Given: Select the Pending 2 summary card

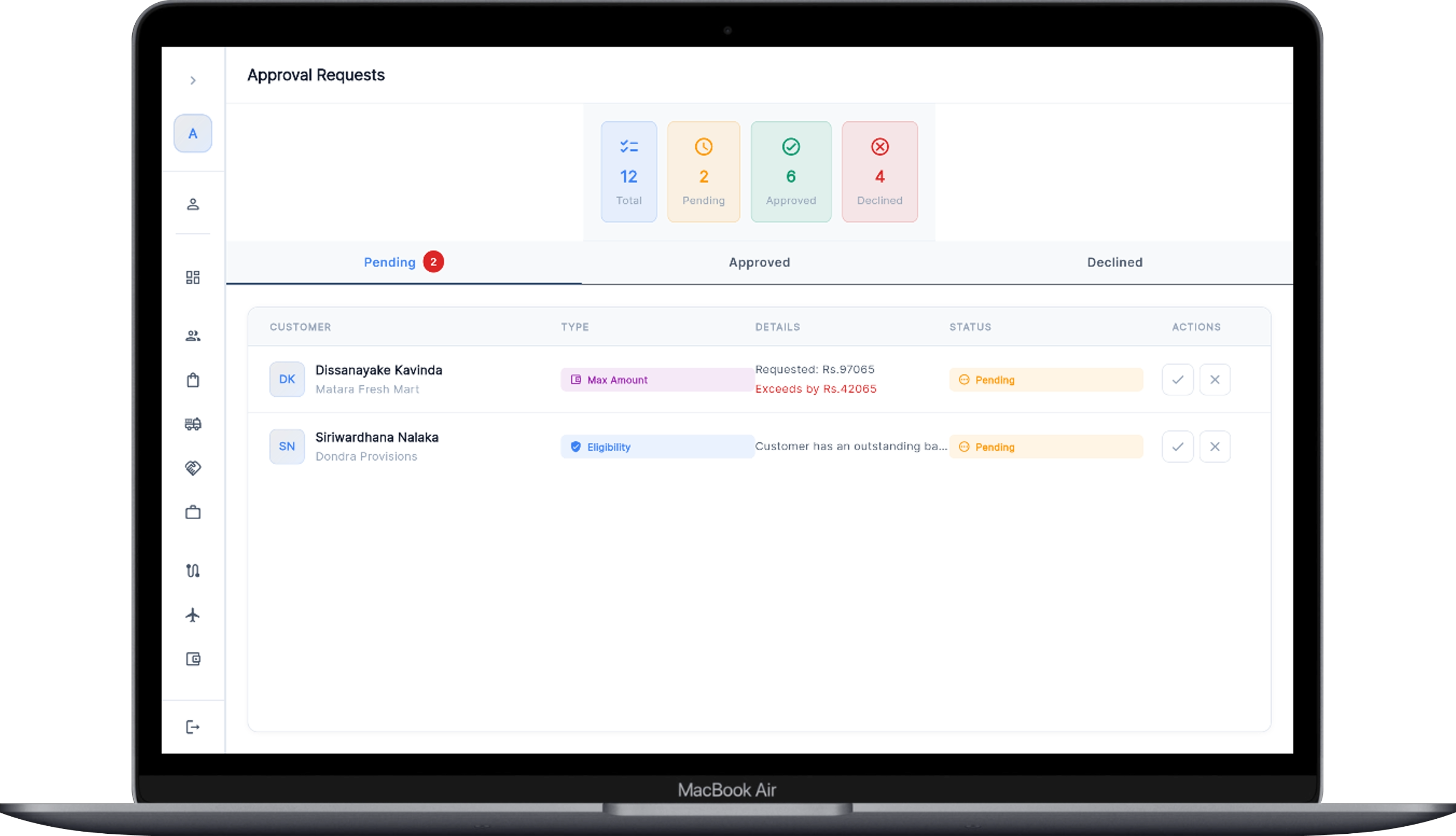Looking at the screenshot, I should pos(704,172).
